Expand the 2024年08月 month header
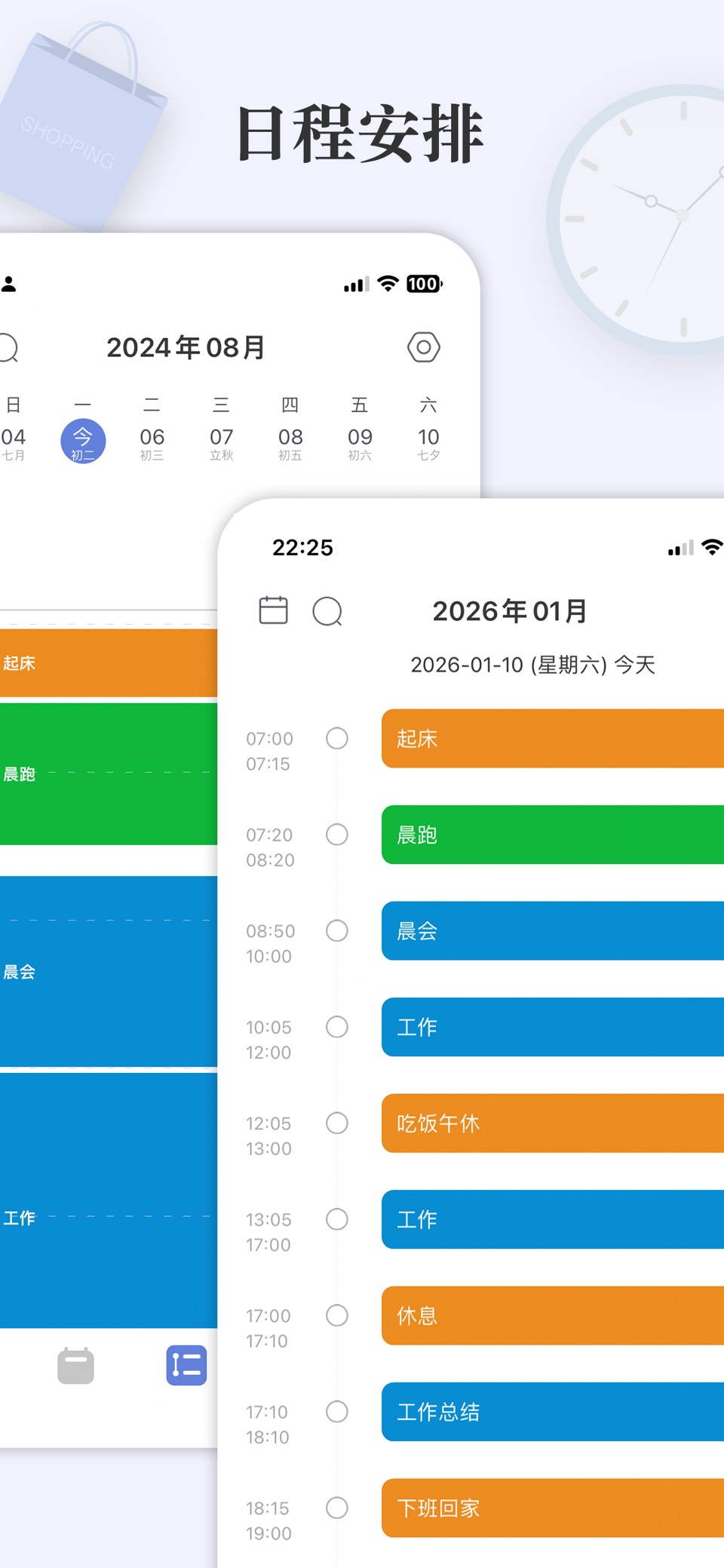724x1568 pixels. click(186, 347)
